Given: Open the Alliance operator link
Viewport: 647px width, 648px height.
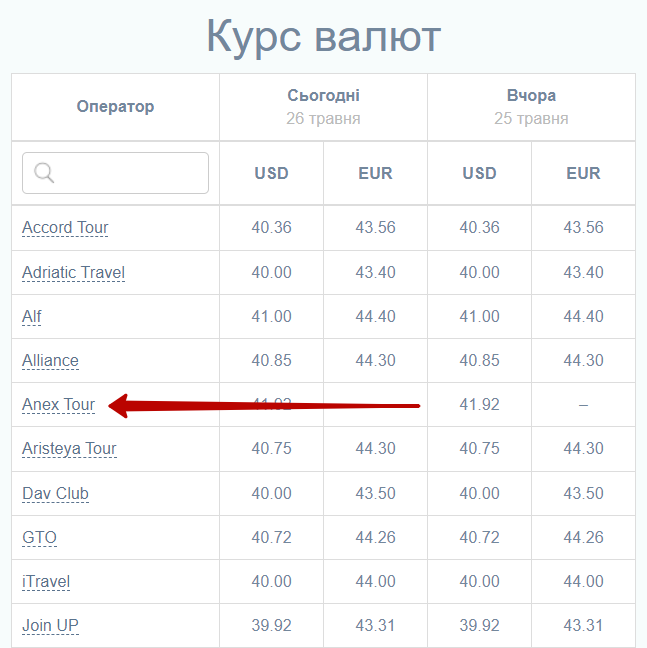Looking at the screenshot, I should (50, 361).
